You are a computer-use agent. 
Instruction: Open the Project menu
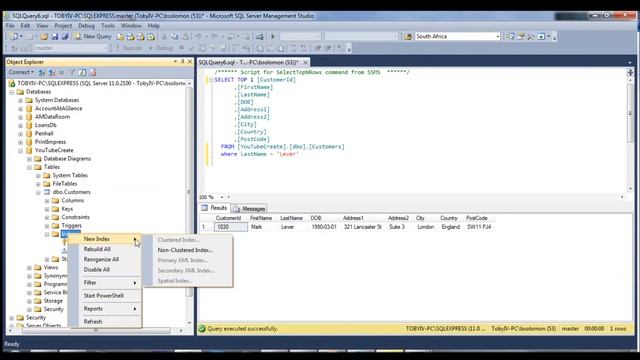pos(63,26)
